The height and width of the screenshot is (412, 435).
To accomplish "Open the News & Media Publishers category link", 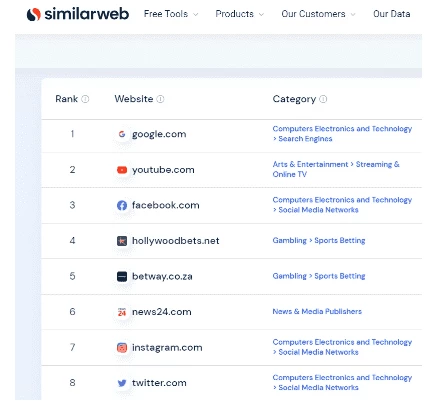I will pos(317,312).
